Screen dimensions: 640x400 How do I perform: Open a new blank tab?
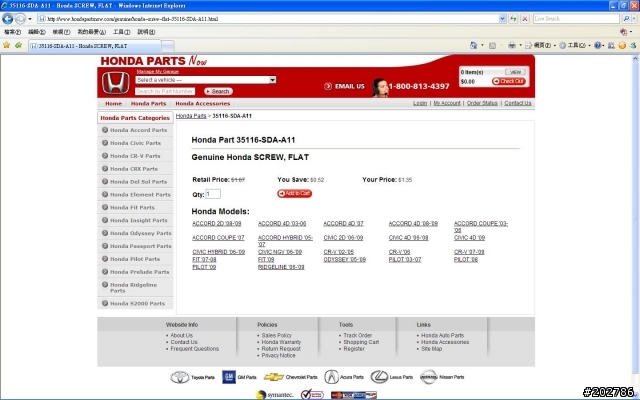pyautogui.click(x=168, y=46)
